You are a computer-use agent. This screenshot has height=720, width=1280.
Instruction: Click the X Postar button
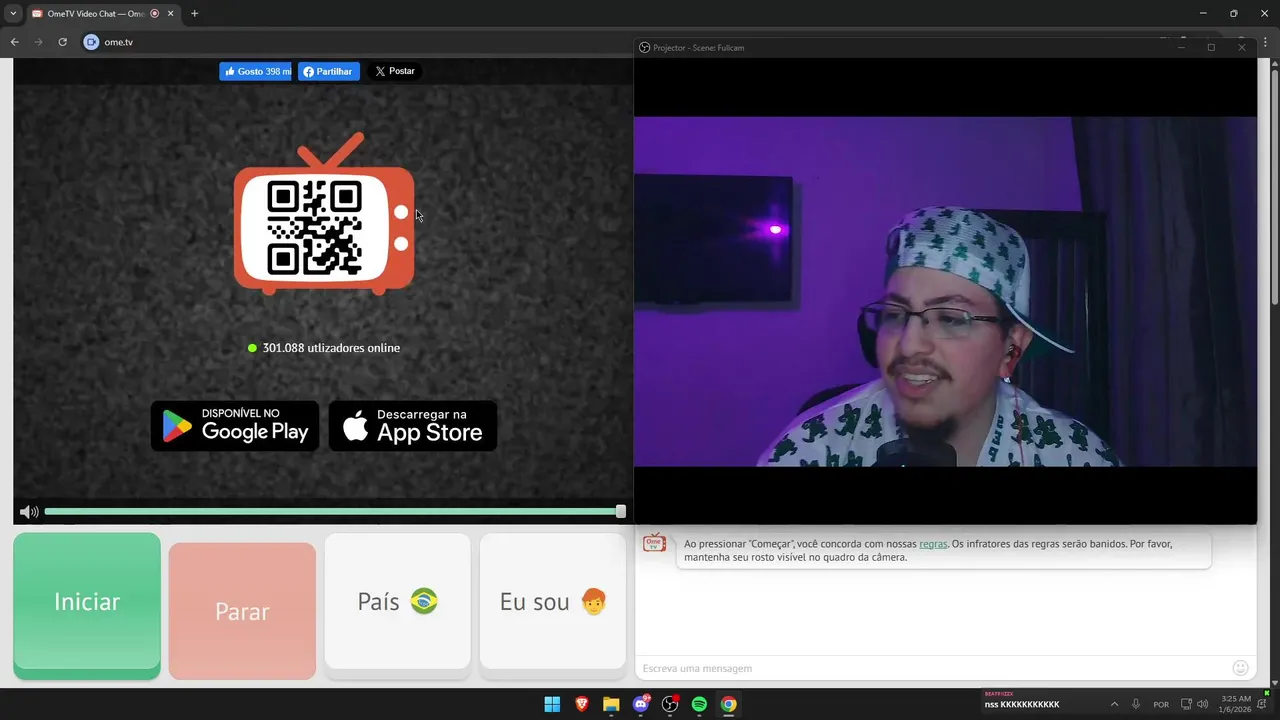tap(395, 71)
